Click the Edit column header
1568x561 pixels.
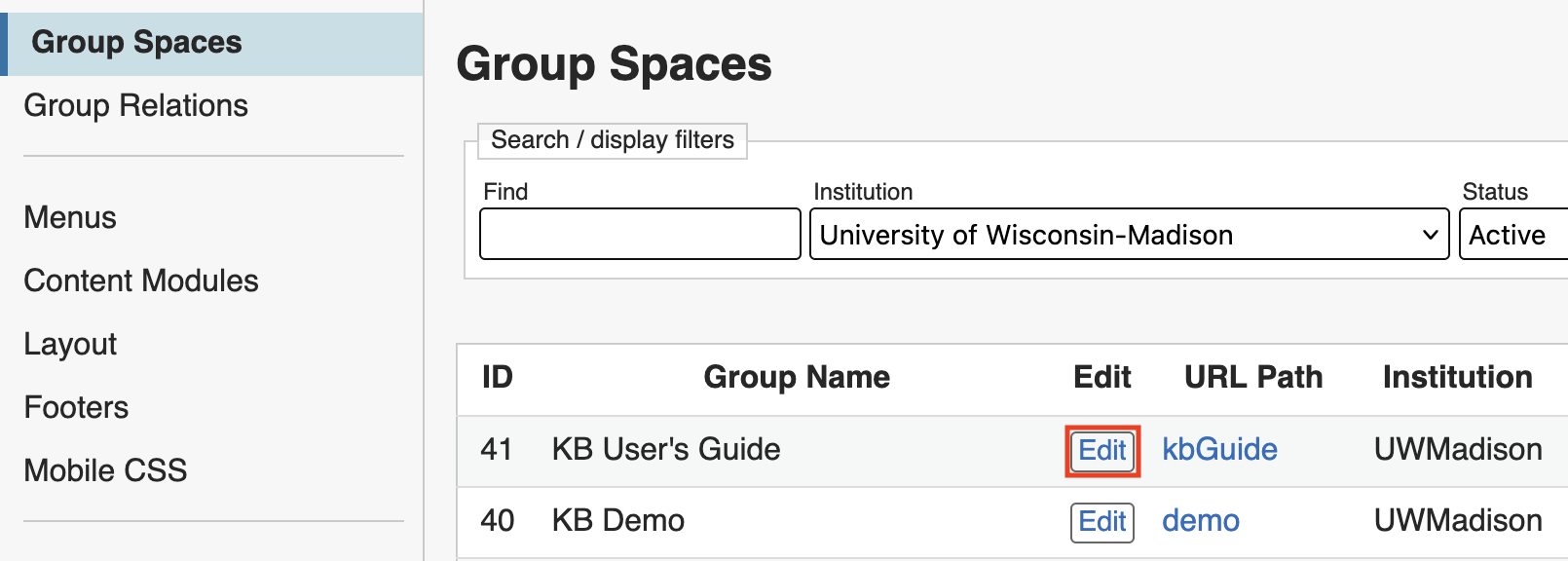click(x=1101, y=377)
